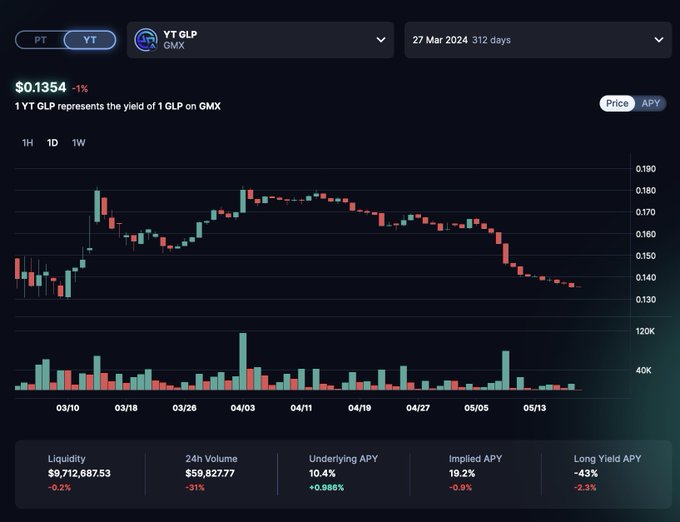Click the Implied APY label
The width and height of the screenshot is (680, 522).
pos(475,459)
